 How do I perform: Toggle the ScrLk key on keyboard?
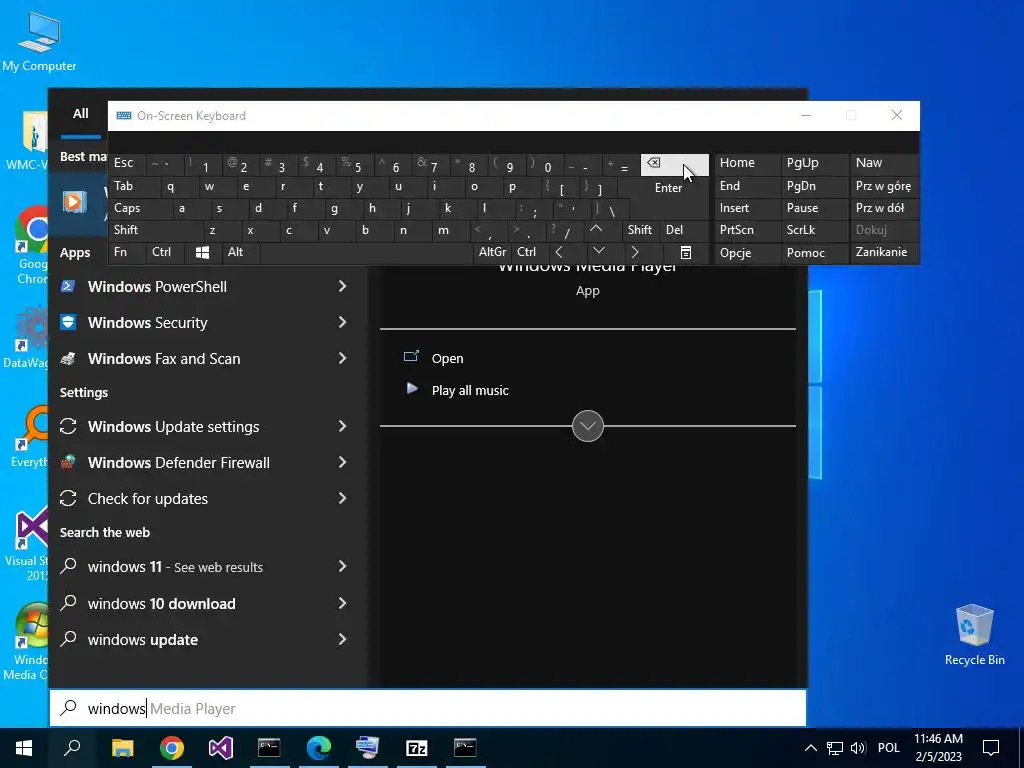pyautogui.click(x=814, y=230)
